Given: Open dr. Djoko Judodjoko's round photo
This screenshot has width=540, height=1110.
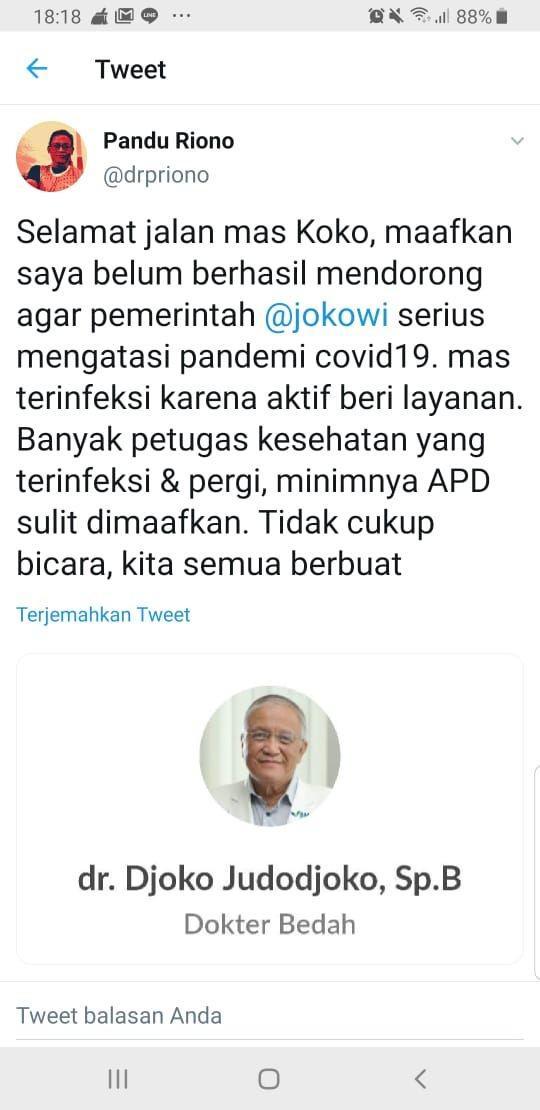Looking at the screenshot, I should [x=270, y=756].
